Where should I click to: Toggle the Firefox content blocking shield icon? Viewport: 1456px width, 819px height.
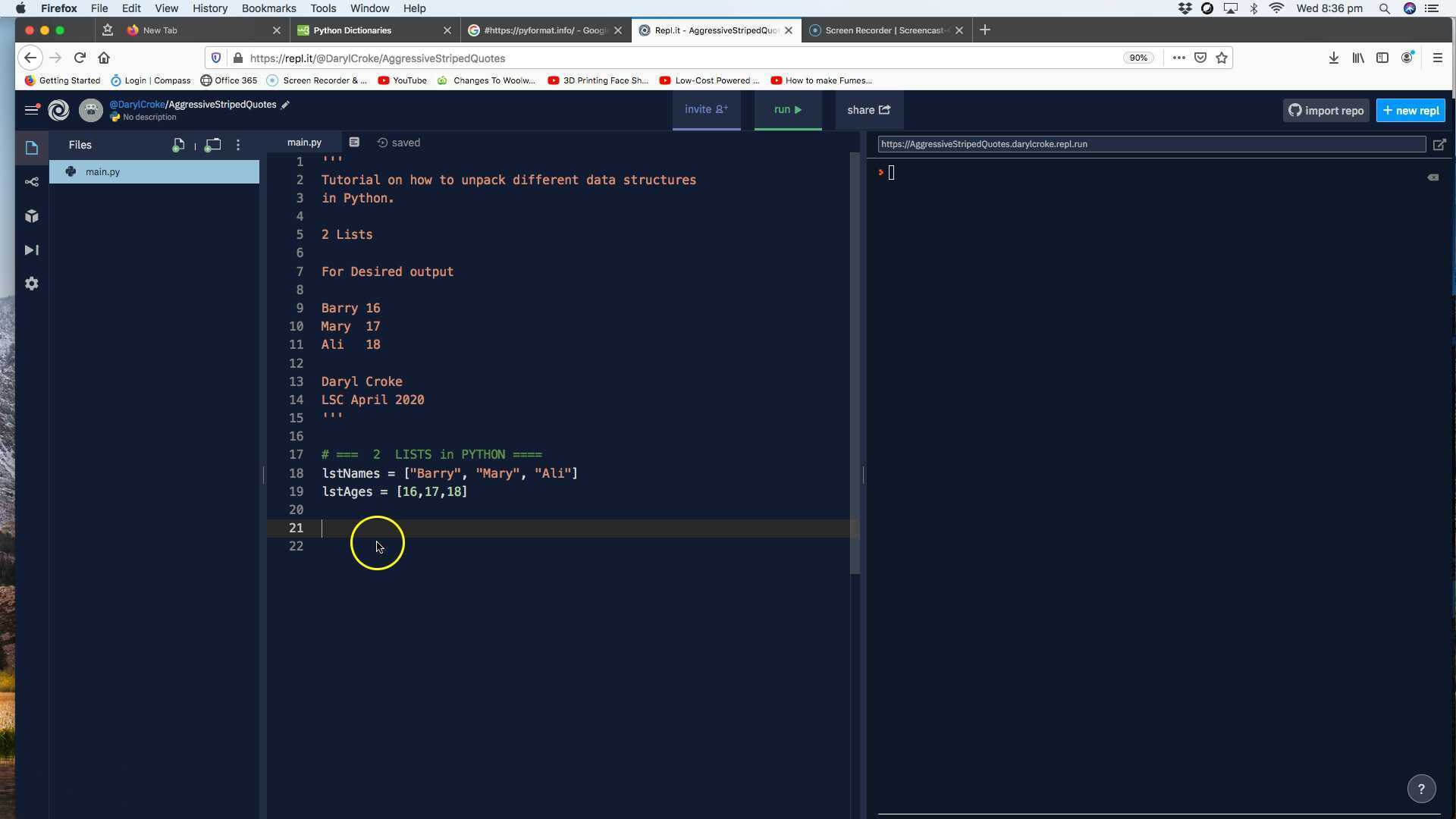(217, 58)
